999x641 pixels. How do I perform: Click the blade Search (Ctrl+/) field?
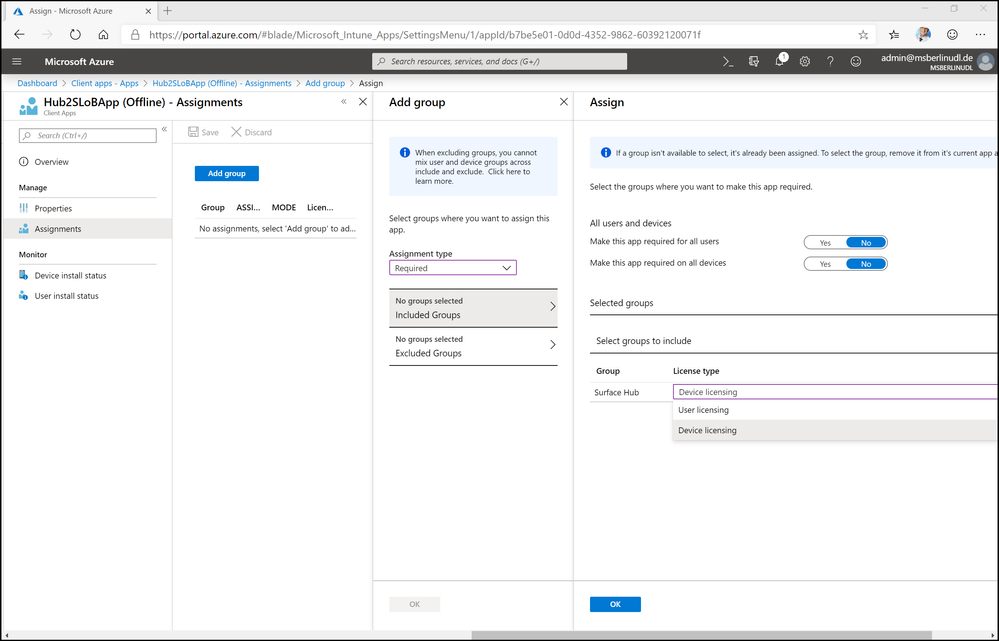coord(88,135)
